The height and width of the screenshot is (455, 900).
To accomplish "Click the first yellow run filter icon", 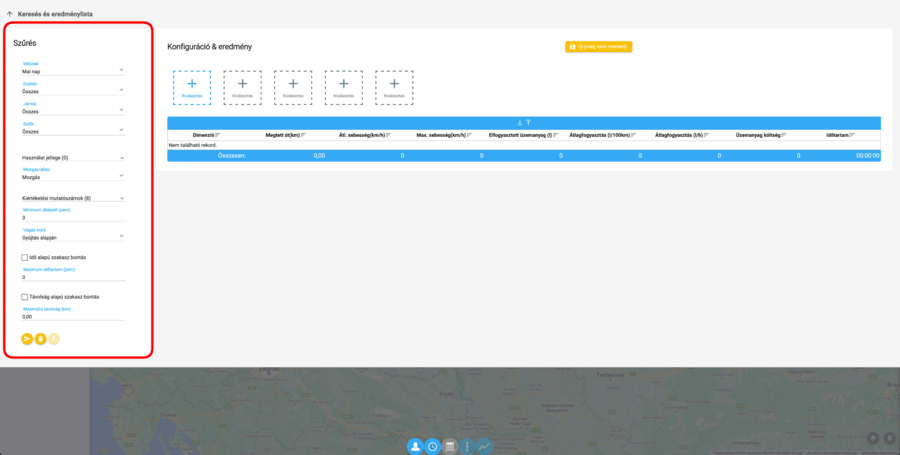I will coord(27,339).
